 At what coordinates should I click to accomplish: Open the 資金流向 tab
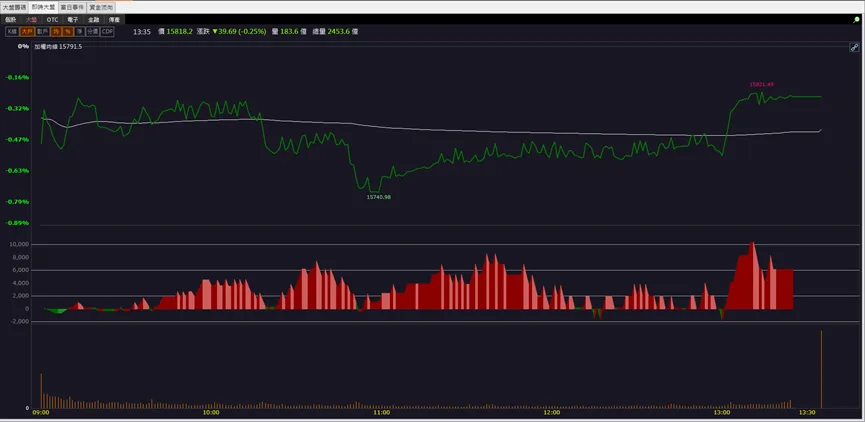pyautogui.click(x=101, y=7)
